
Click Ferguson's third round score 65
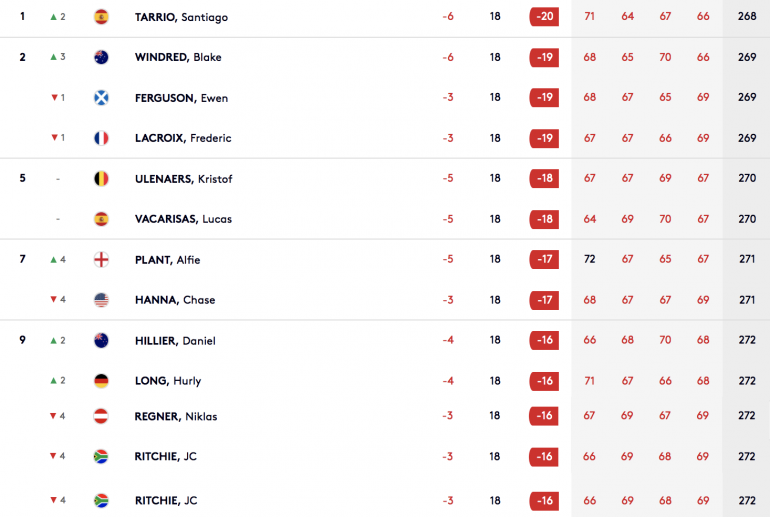pos(665,97)
